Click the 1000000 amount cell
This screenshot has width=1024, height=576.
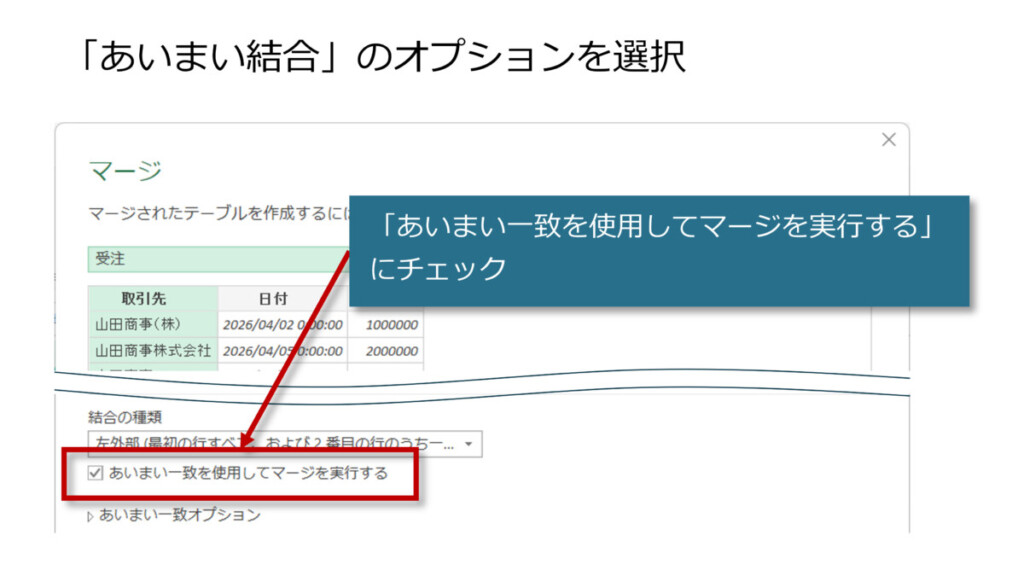(x=391, y=324)
